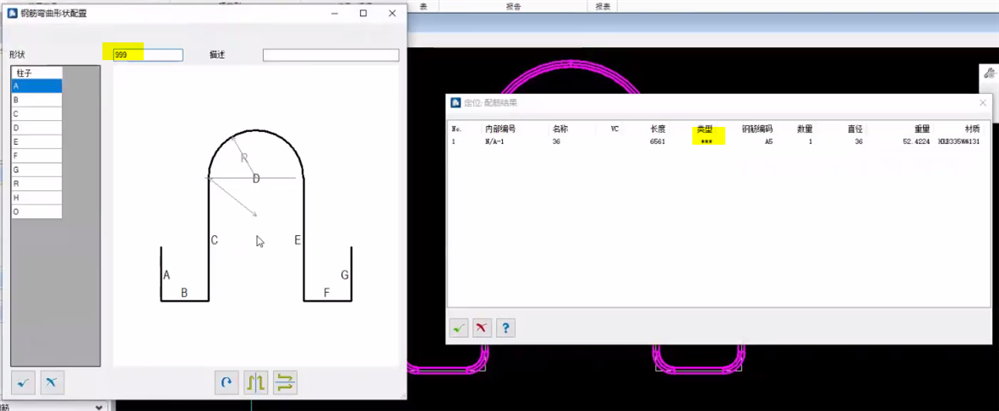The width and height of the screenshot is (999, 411).
Task: Click the N/A-1 internal number cell
Action: tap(495, 141)
